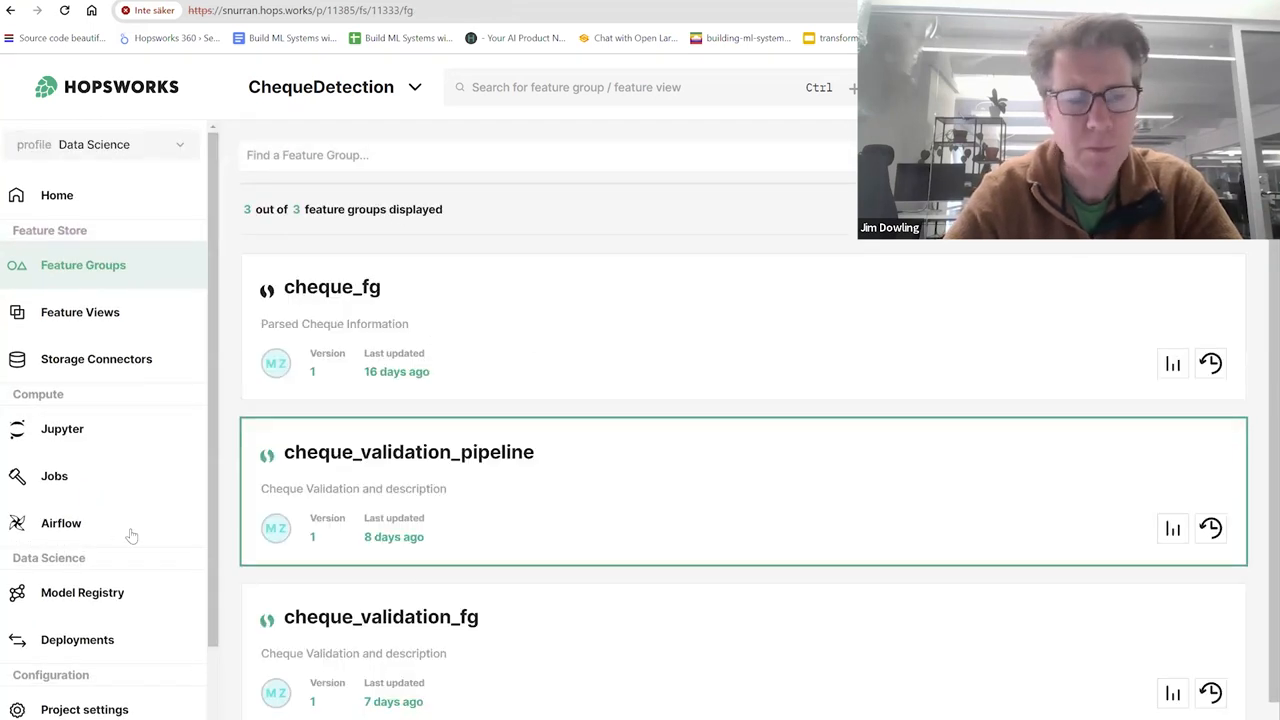This screenshot has height=720, width=1280.
Task: Open statistics icon for cheque_fg
Action: click(1172, 364)
